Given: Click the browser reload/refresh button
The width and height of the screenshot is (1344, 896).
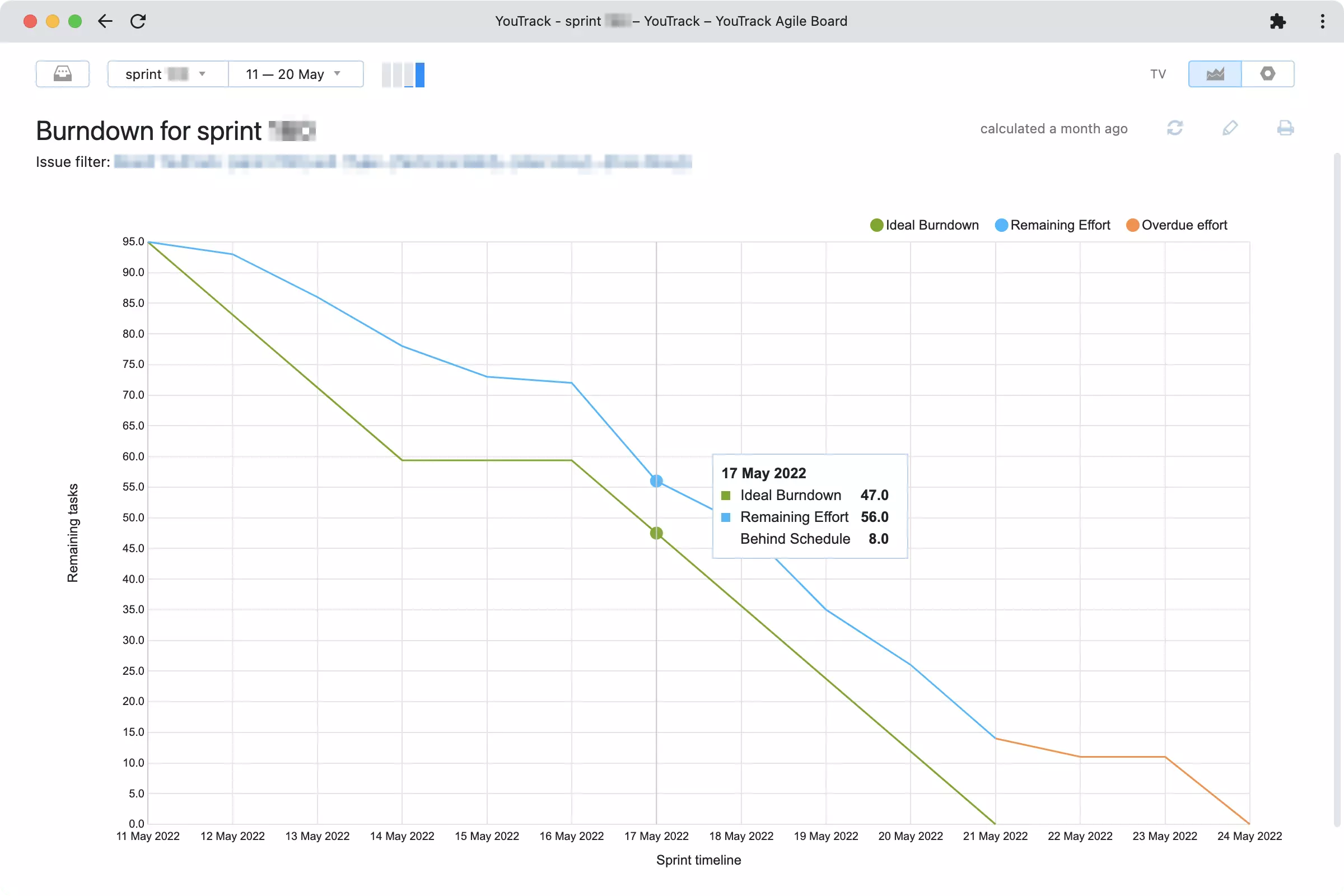Looking at the screenshot, I should click(140, 21).
